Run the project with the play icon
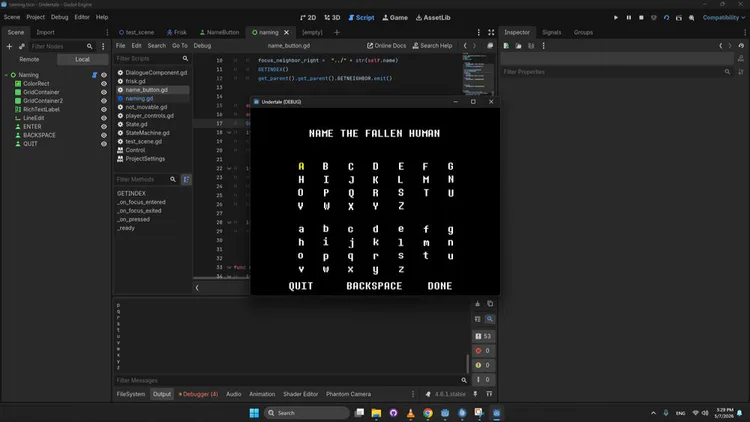Viewport: 750px width, 422px height. click(x=616, y=18)
